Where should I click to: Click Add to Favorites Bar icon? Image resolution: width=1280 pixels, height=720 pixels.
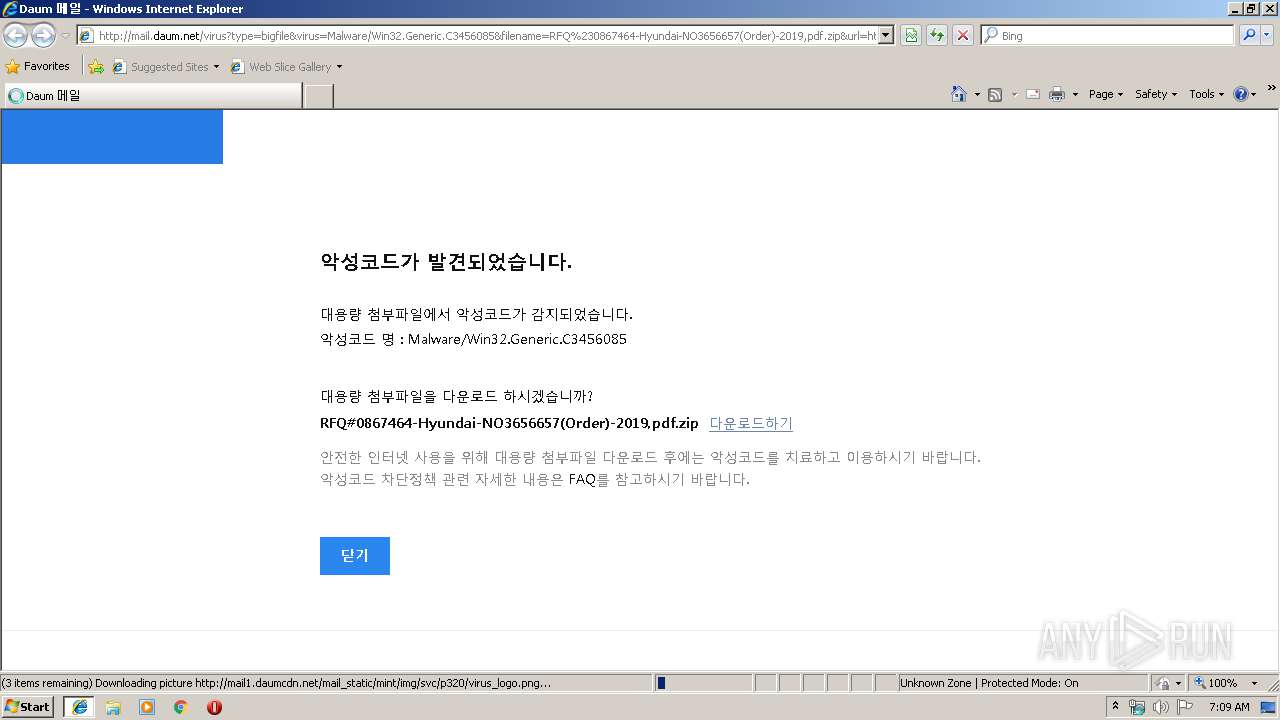pyautogui.click(x=96, y=67)
